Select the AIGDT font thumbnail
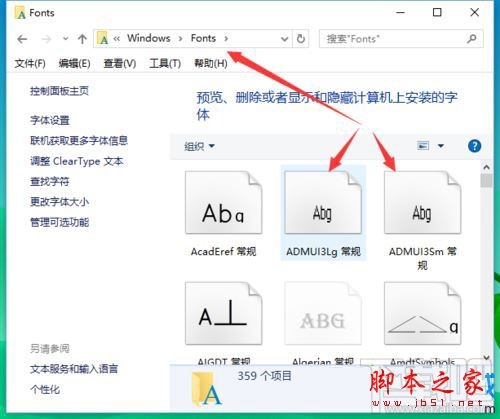Viewport: 500px width, 419px height. tap(223, 313)
